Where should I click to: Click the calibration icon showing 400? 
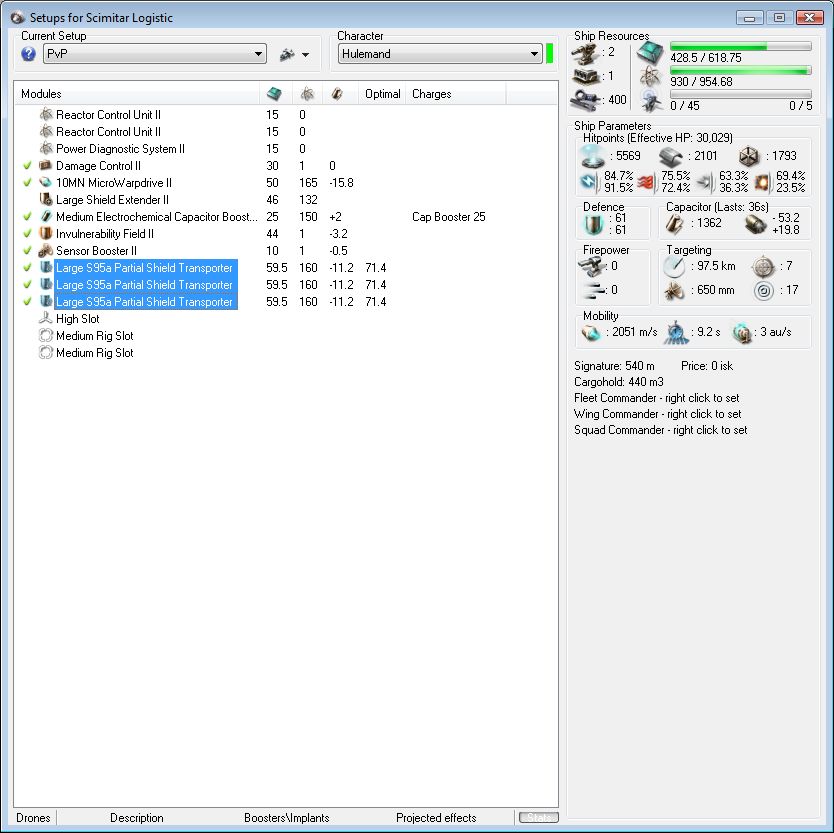(x=585, y=100)
